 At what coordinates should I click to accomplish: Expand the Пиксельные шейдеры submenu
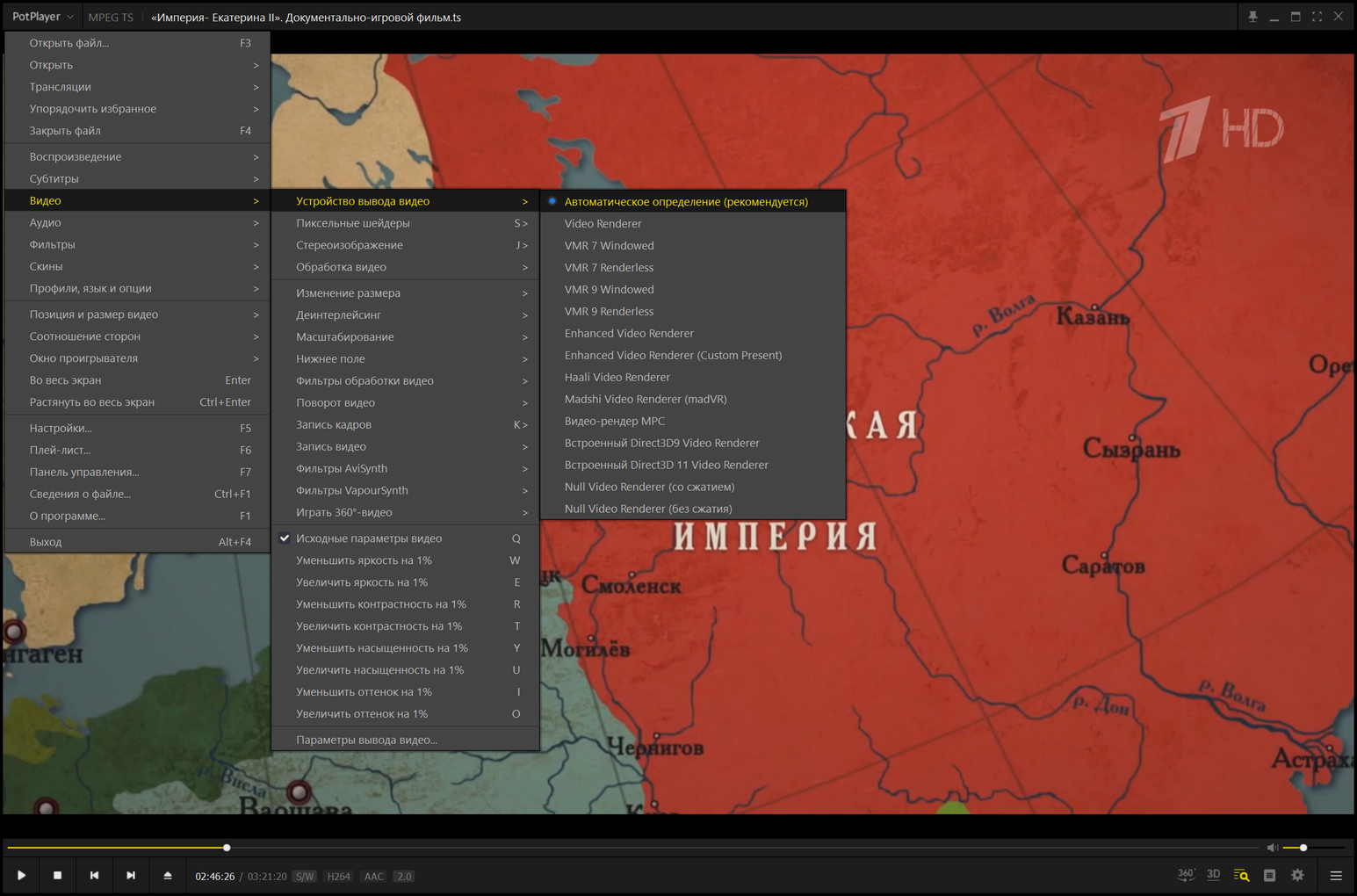(405, 223)
